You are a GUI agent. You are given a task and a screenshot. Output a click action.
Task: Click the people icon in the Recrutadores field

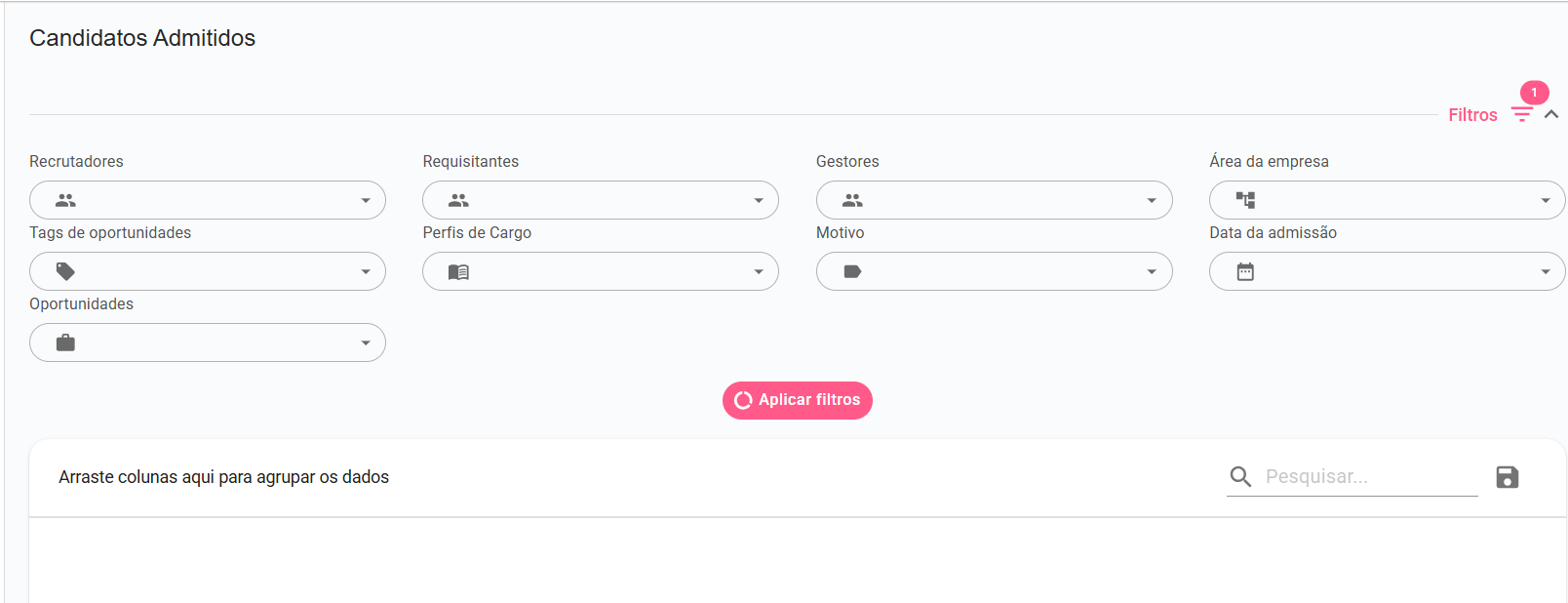click(65, 200)
